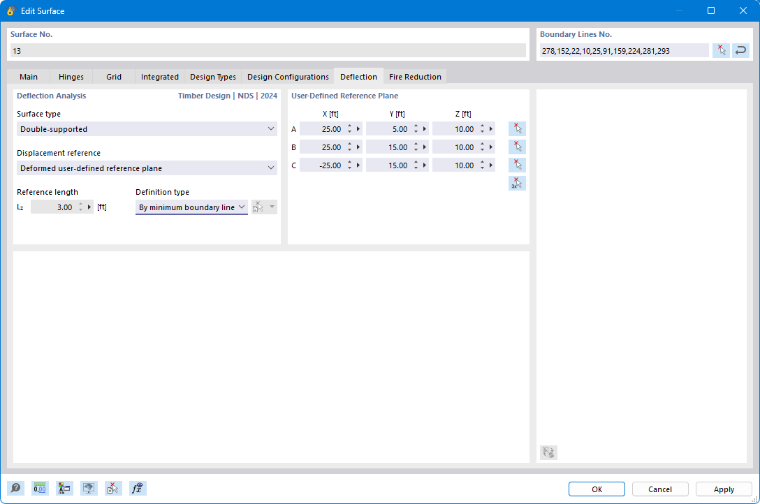Pick three plane points graphically icon

[x=517, y=183]
